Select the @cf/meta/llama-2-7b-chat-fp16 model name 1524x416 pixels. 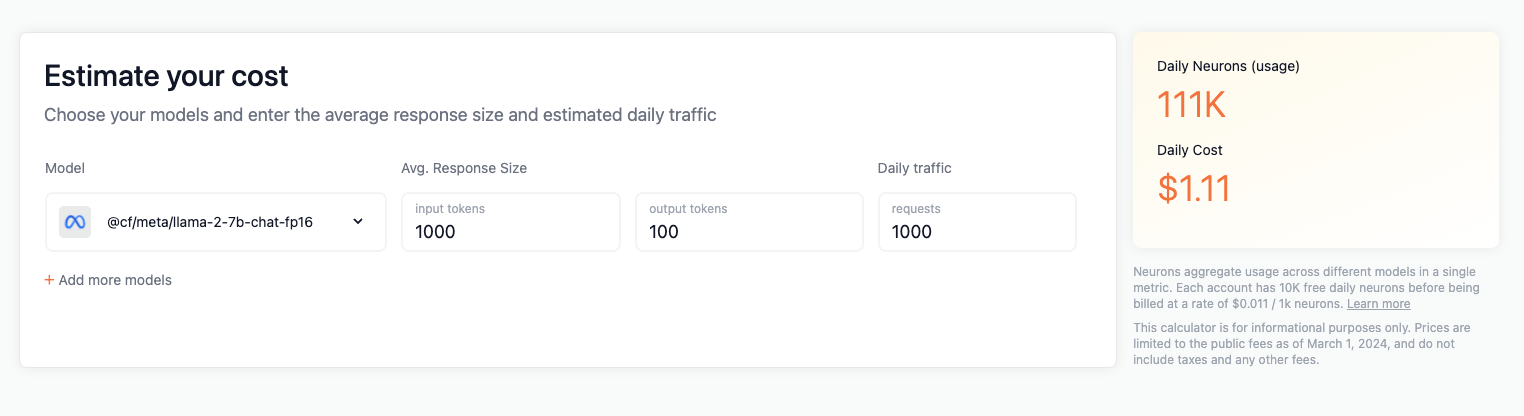coord(210,222)
